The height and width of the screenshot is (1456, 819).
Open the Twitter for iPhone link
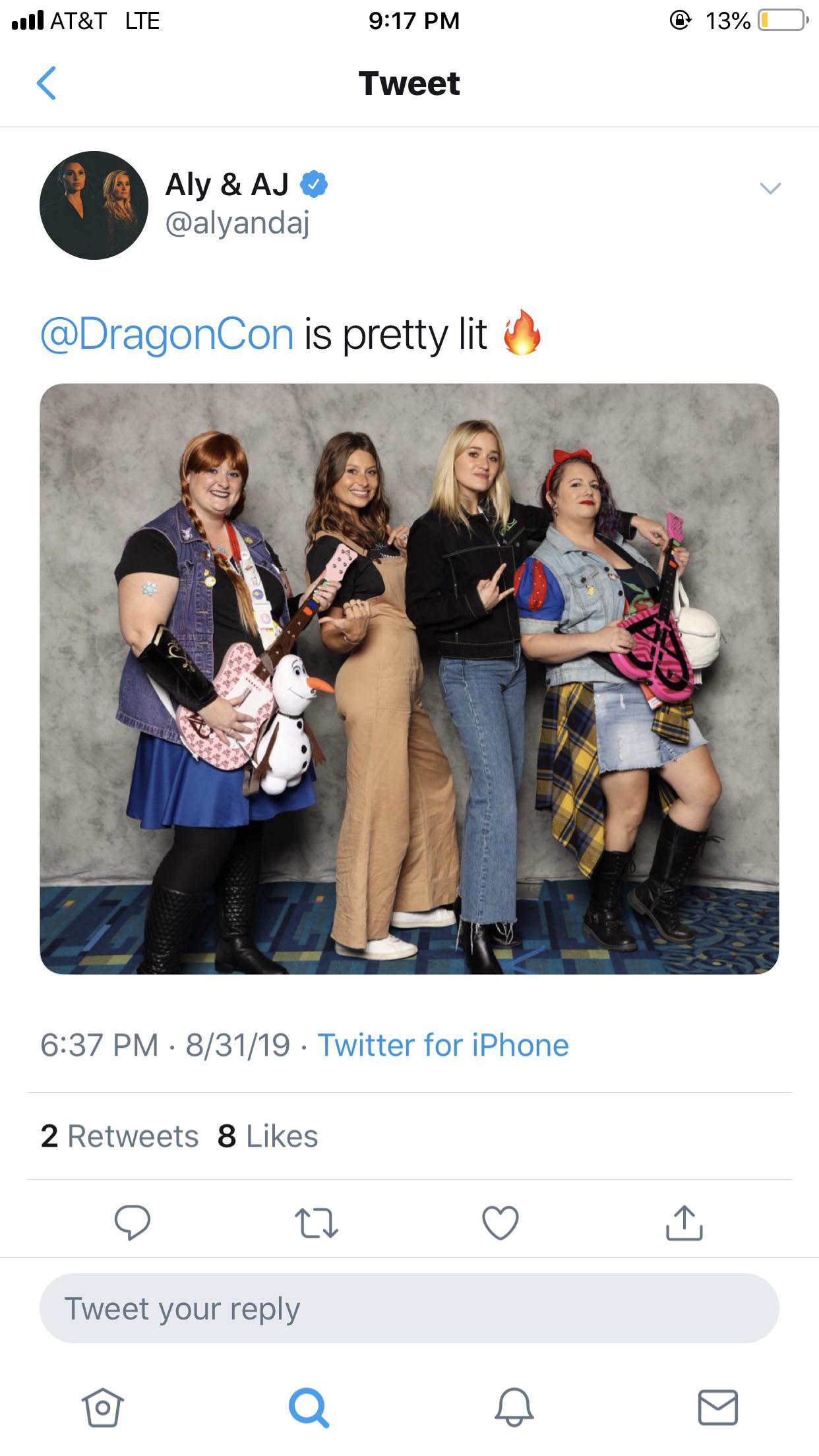click(x=443, y=1045)
